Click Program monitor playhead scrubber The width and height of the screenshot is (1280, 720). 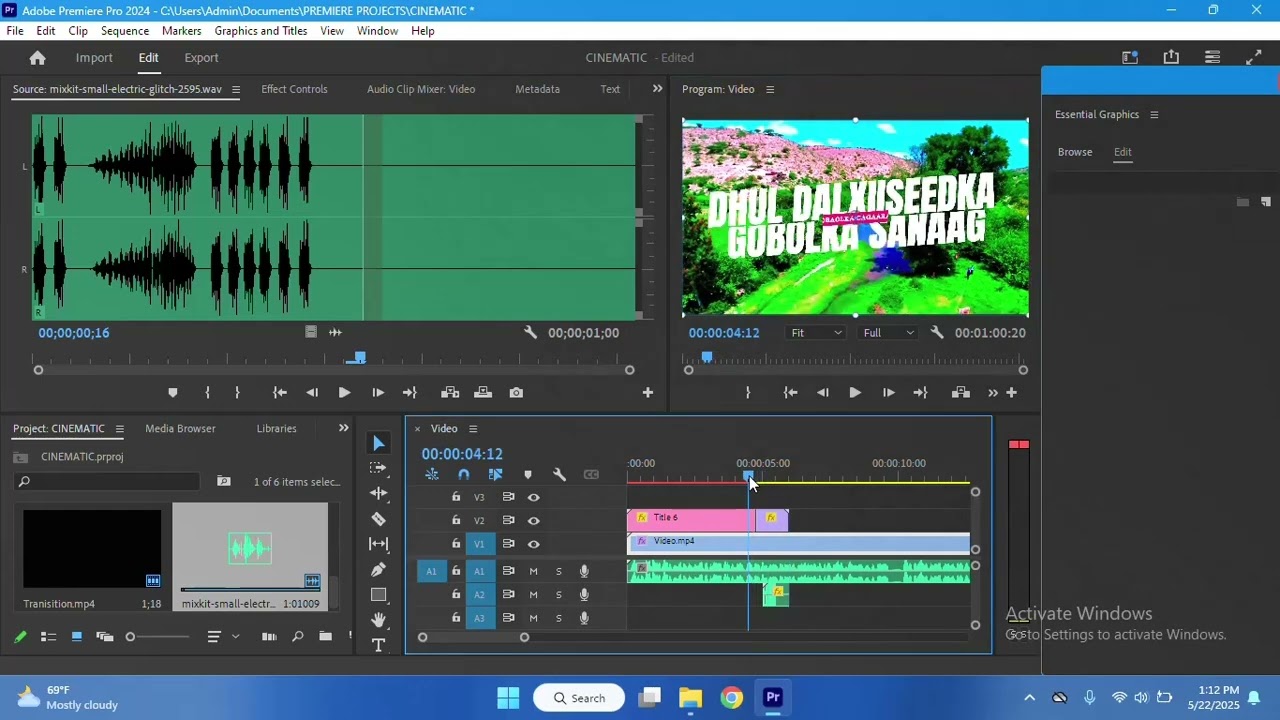707,357
